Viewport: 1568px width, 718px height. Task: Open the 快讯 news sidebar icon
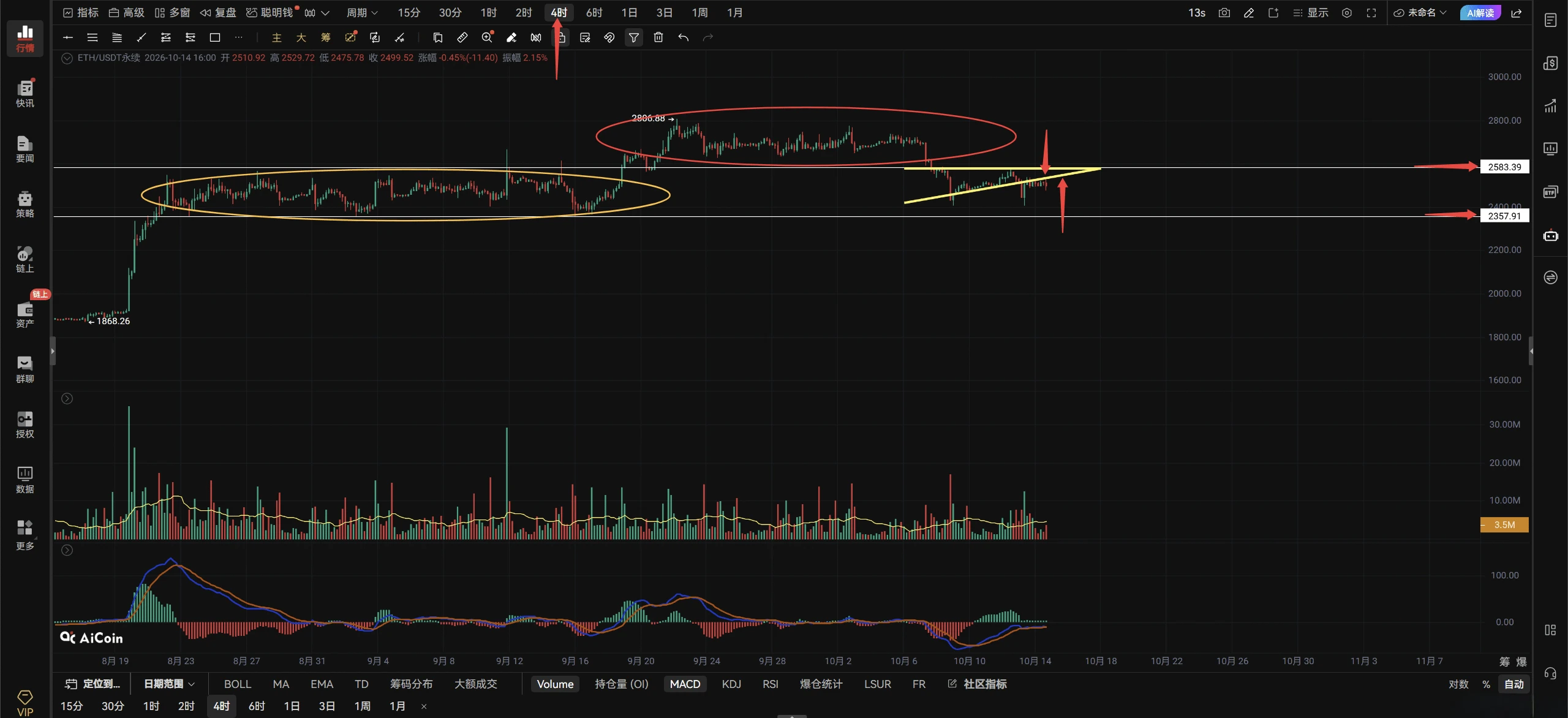(x=25, y=94)
